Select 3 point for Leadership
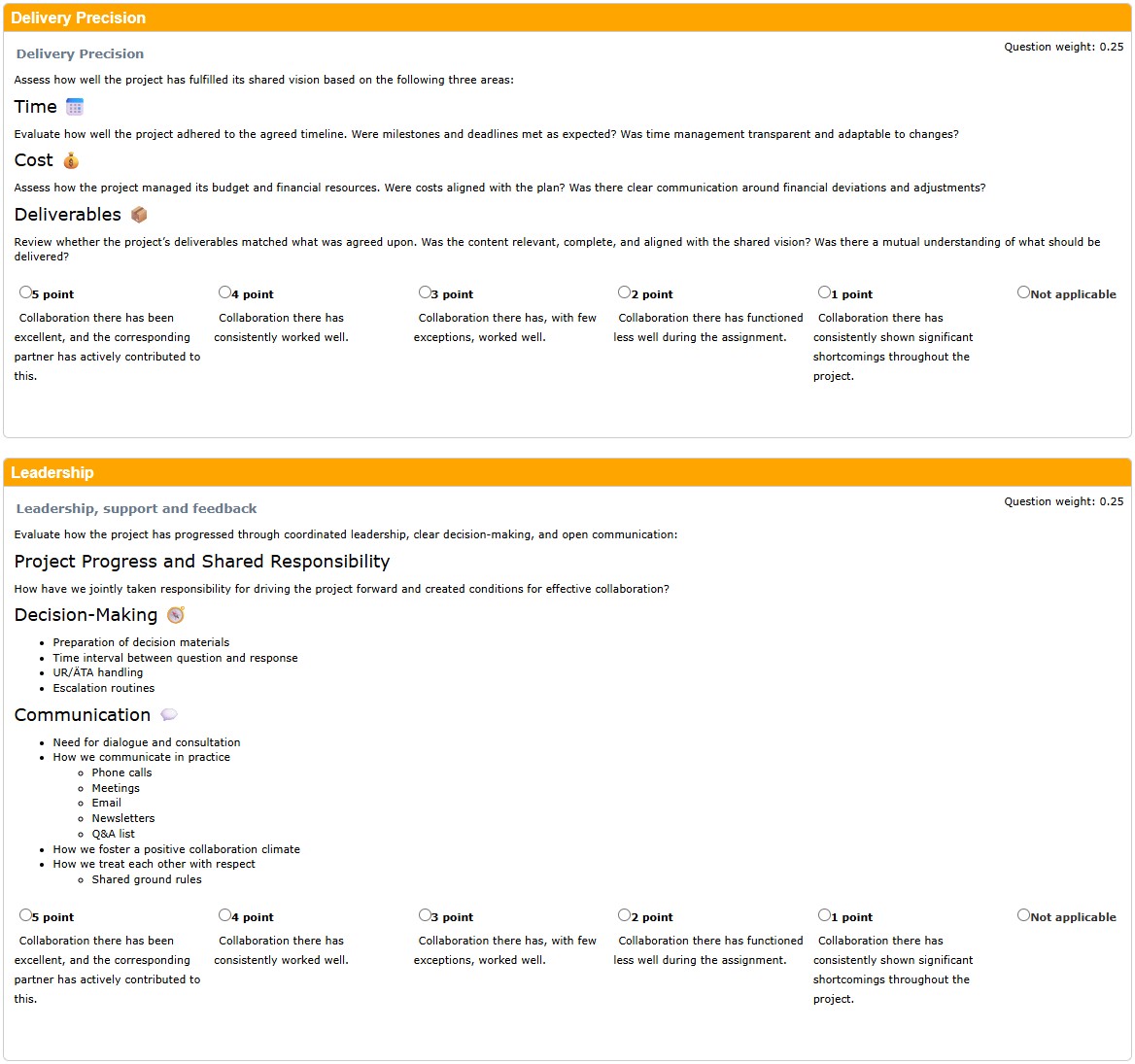1135x1064 pixels. click(425, 915)
